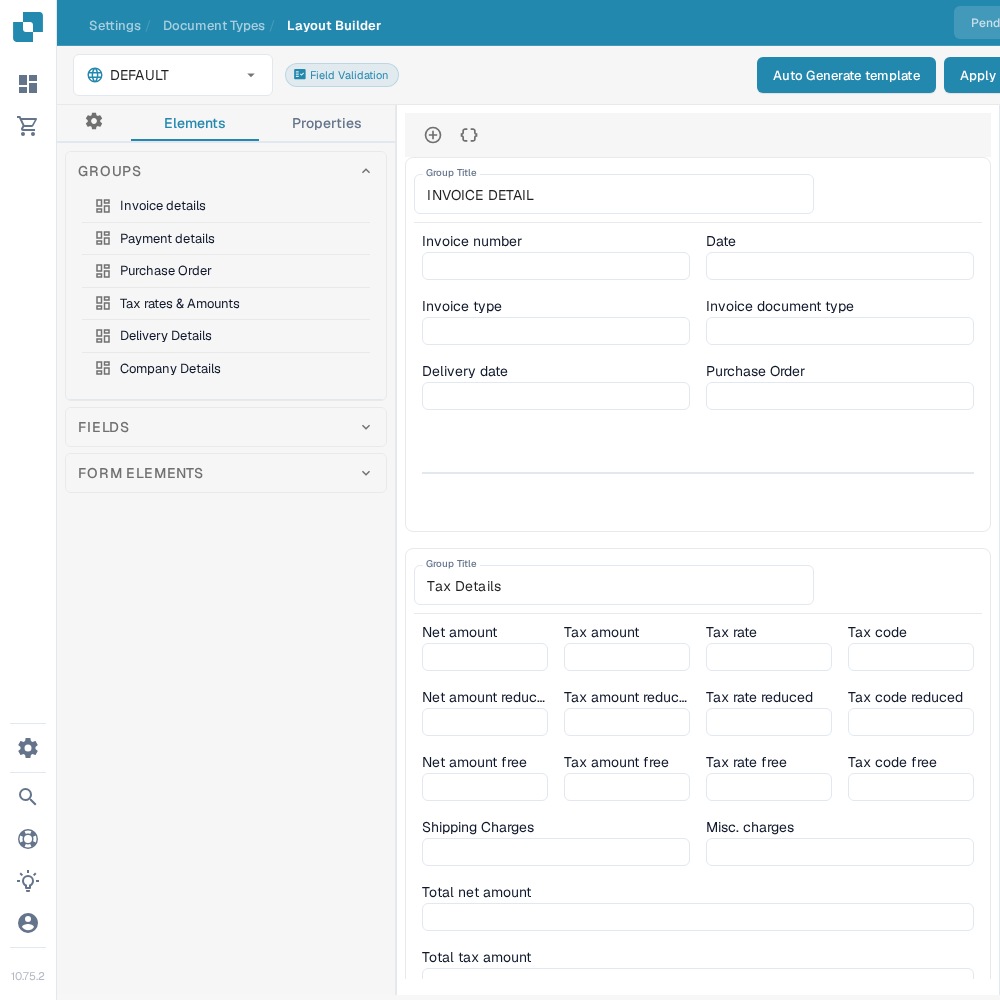Switch to the Properties tab
The width and height of the screenshot is (1000, 1000).
327,123
